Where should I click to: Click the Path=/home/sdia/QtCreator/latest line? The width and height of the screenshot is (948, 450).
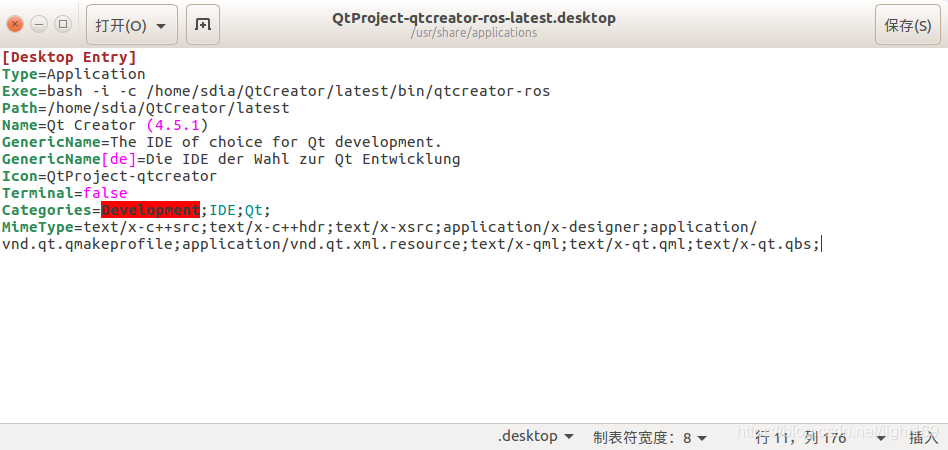[146, 108]
